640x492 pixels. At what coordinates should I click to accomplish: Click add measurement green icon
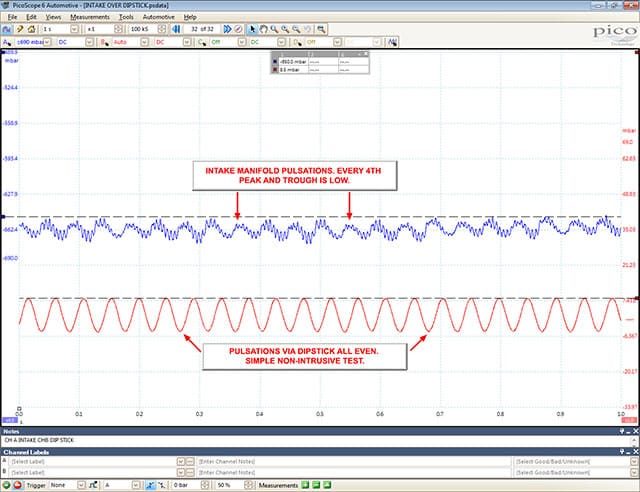[305, 485]
